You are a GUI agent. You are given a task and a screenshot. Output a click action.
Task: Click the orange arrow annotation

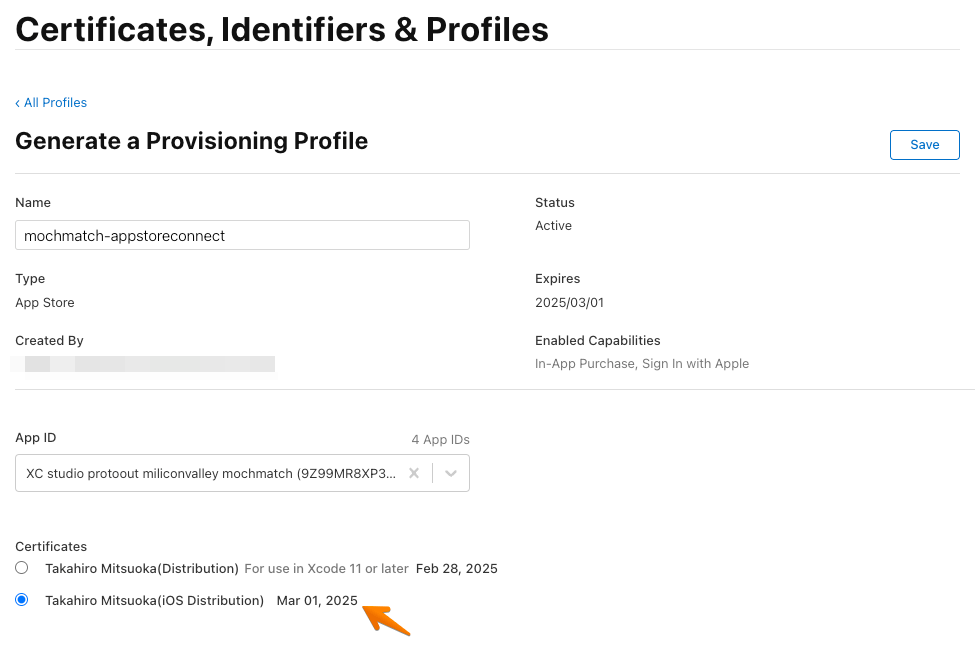click(x=386, y=620)
